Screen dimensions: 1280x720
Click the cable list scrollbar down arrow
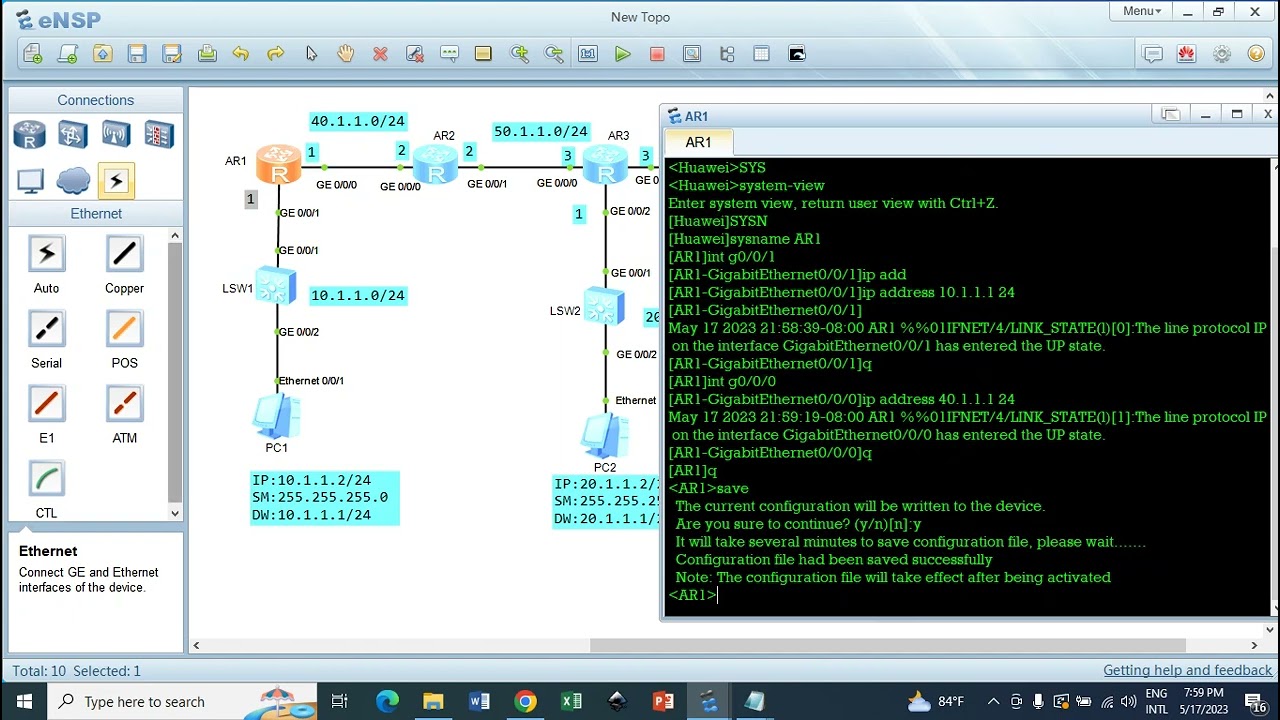pos(175,513)
